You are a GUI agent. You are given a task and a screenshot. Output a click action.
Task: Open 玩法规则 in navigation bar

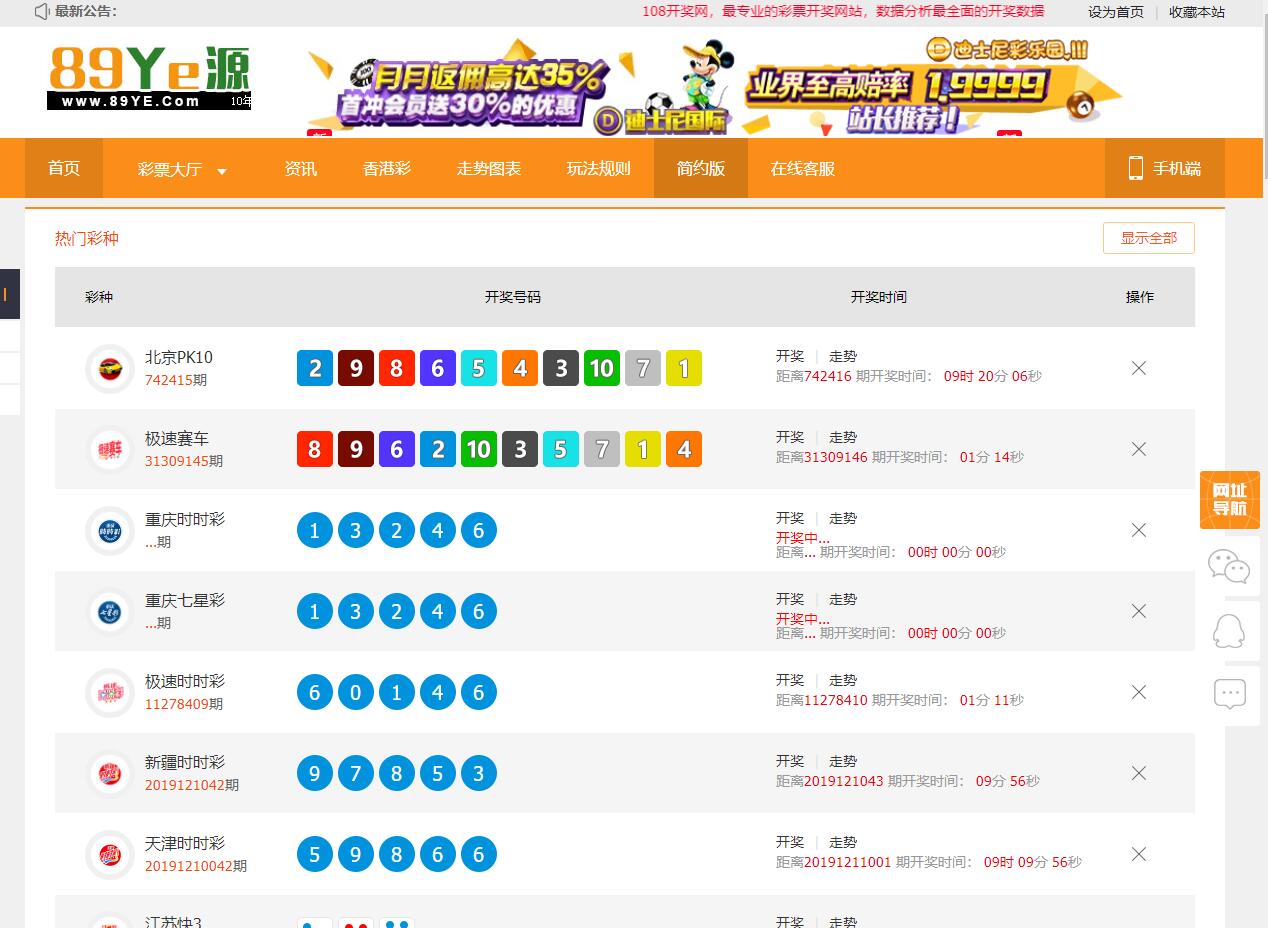tap(599, 168)
